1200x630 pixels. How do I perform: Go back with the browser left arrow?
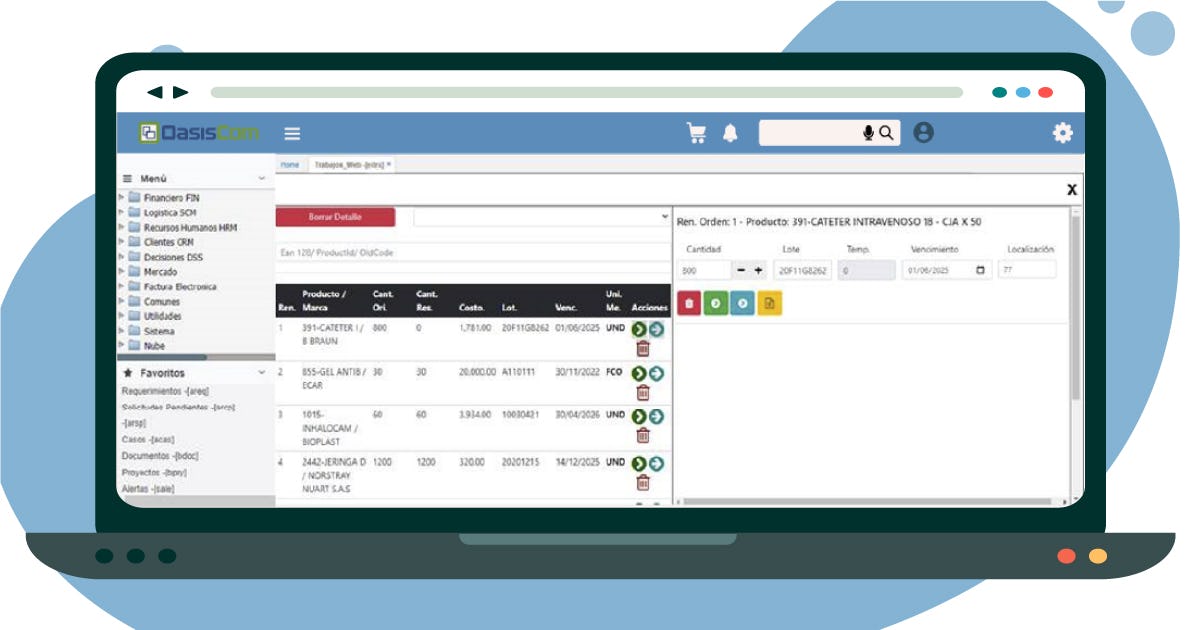tap(155, 92)
